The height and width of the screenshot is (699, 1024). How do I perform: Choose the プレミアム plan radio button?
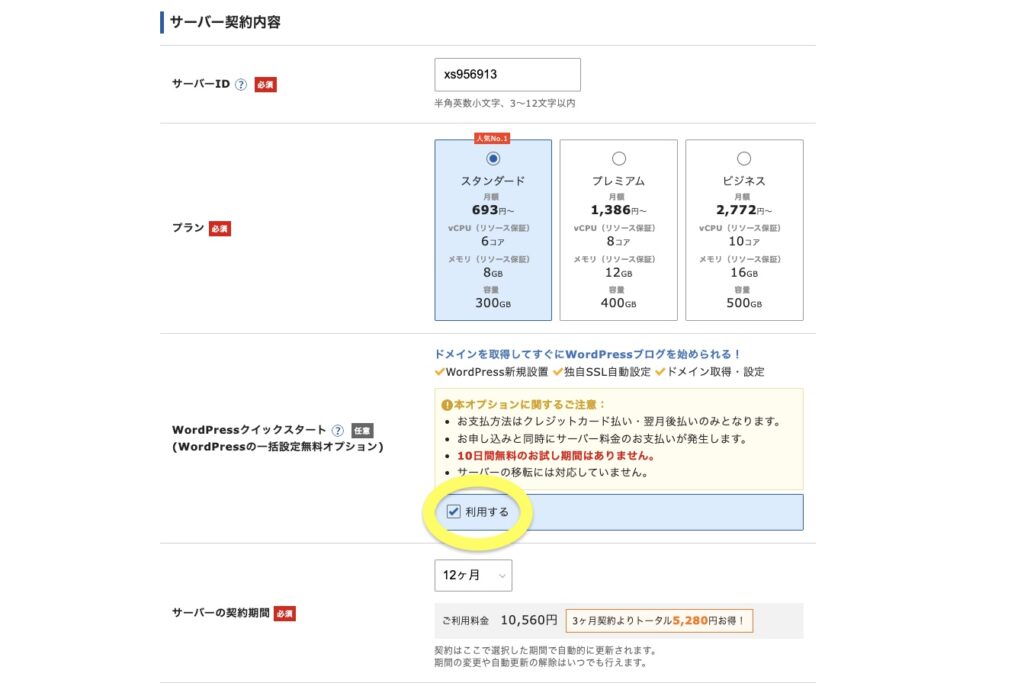618,158
